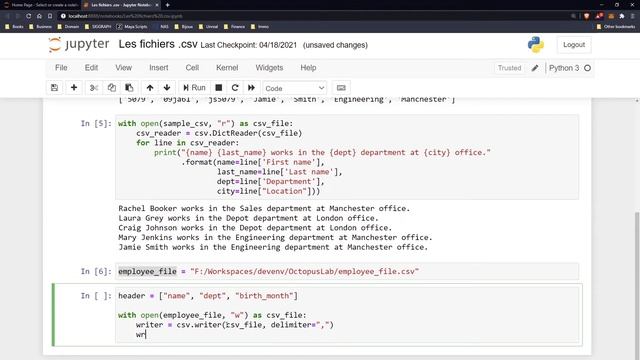Interrupt the kernel with the stop icon
The width and height of the screenshot is (640, 360).
pos(219,88)
